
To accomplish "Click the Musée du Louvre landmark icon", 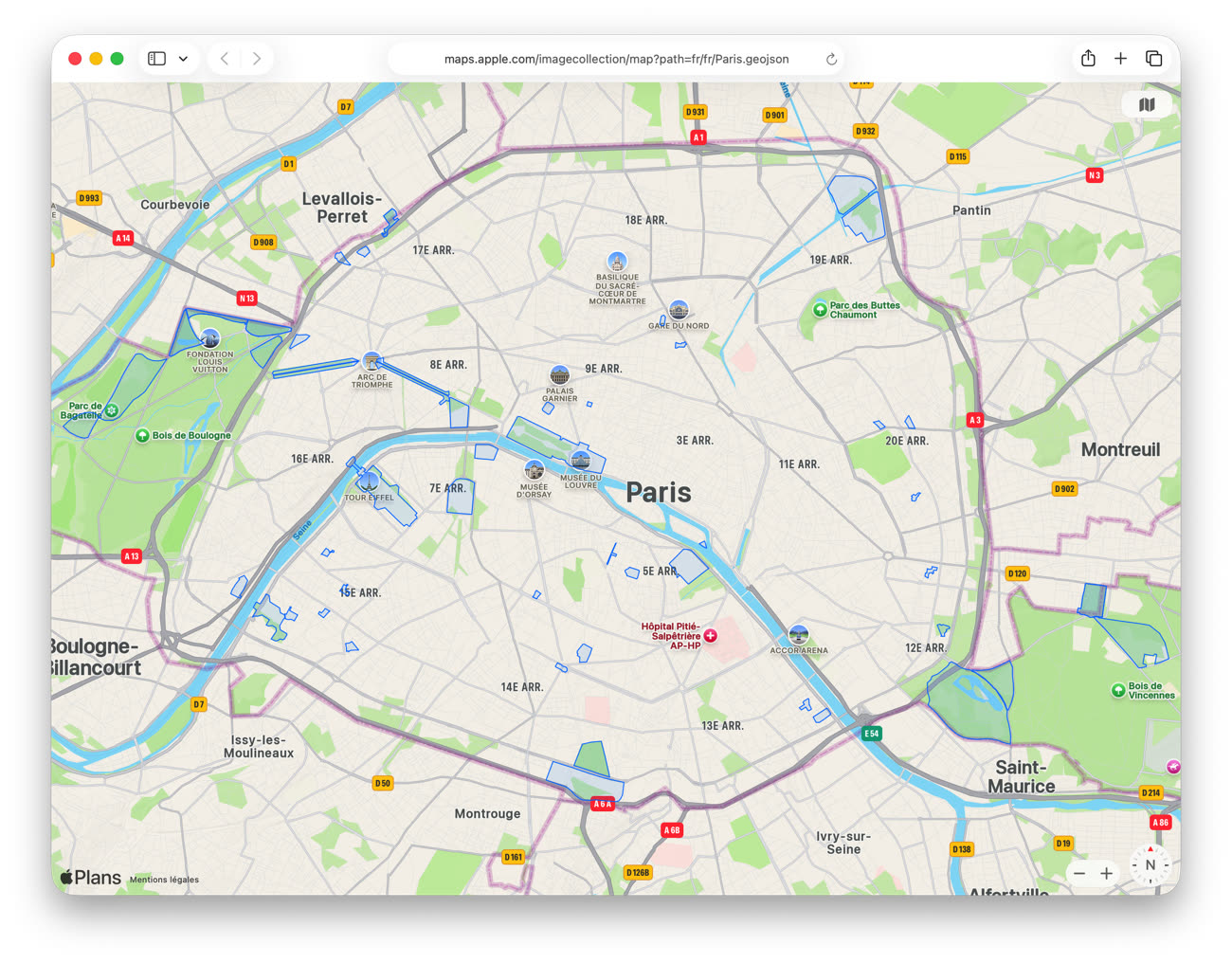I will pos(580,461).
